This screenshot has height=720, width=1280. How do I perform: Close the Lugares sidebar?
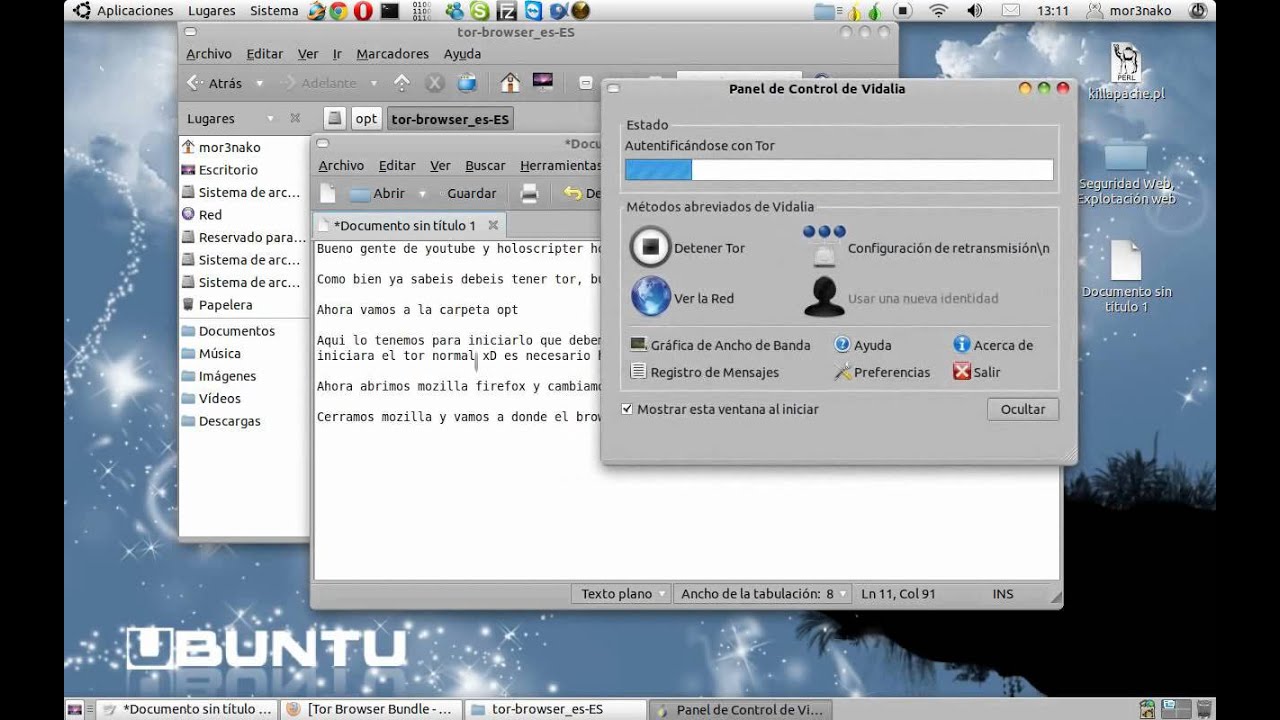[295, 118]
